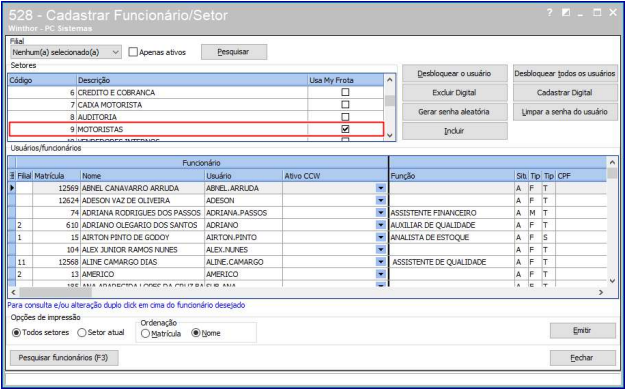Sort by Código column header

point(42,80)
